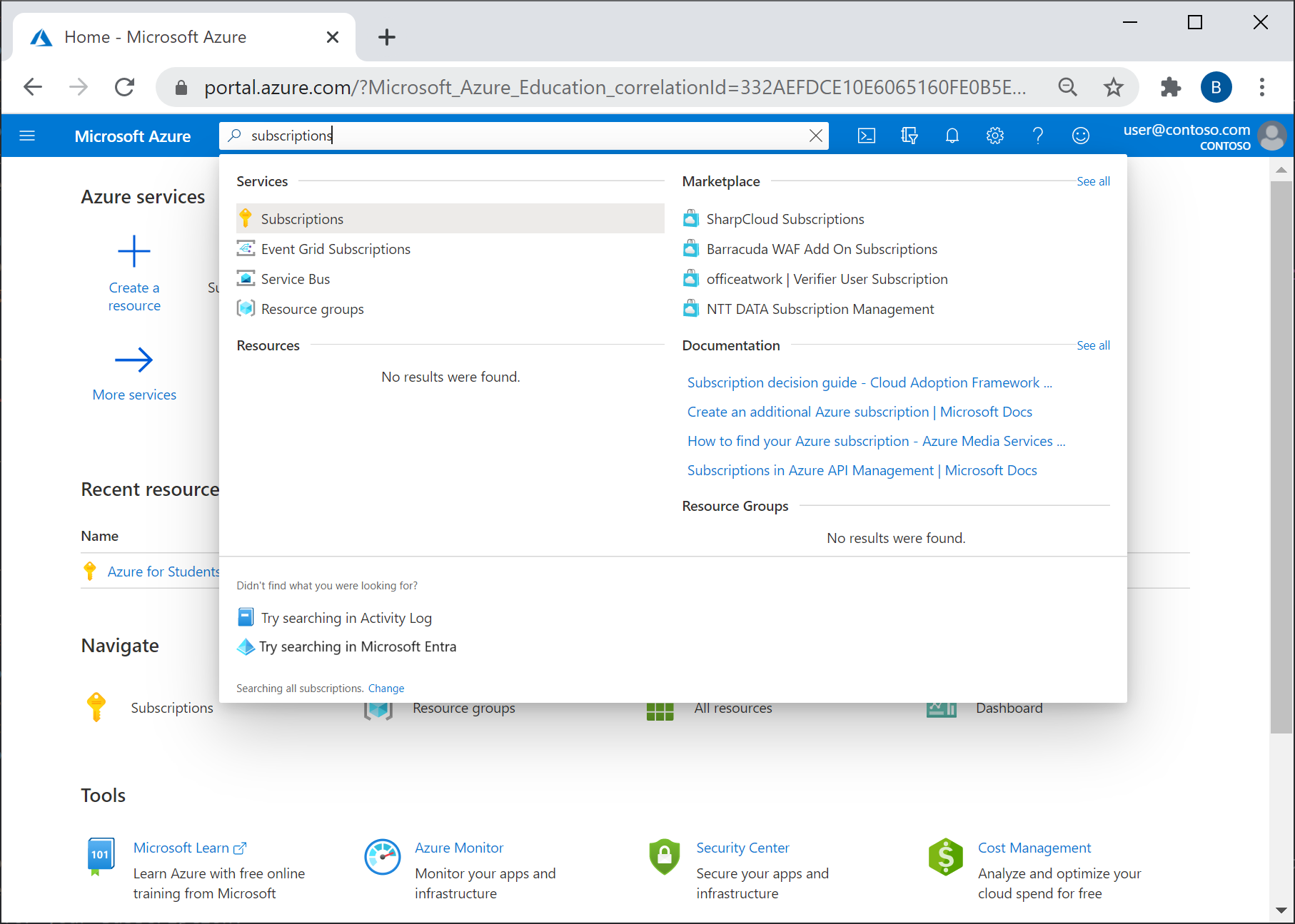Screen dimensions: 1295x924
Task: Select Event Grid Subscriptions service result
Action: coord(336,249)
